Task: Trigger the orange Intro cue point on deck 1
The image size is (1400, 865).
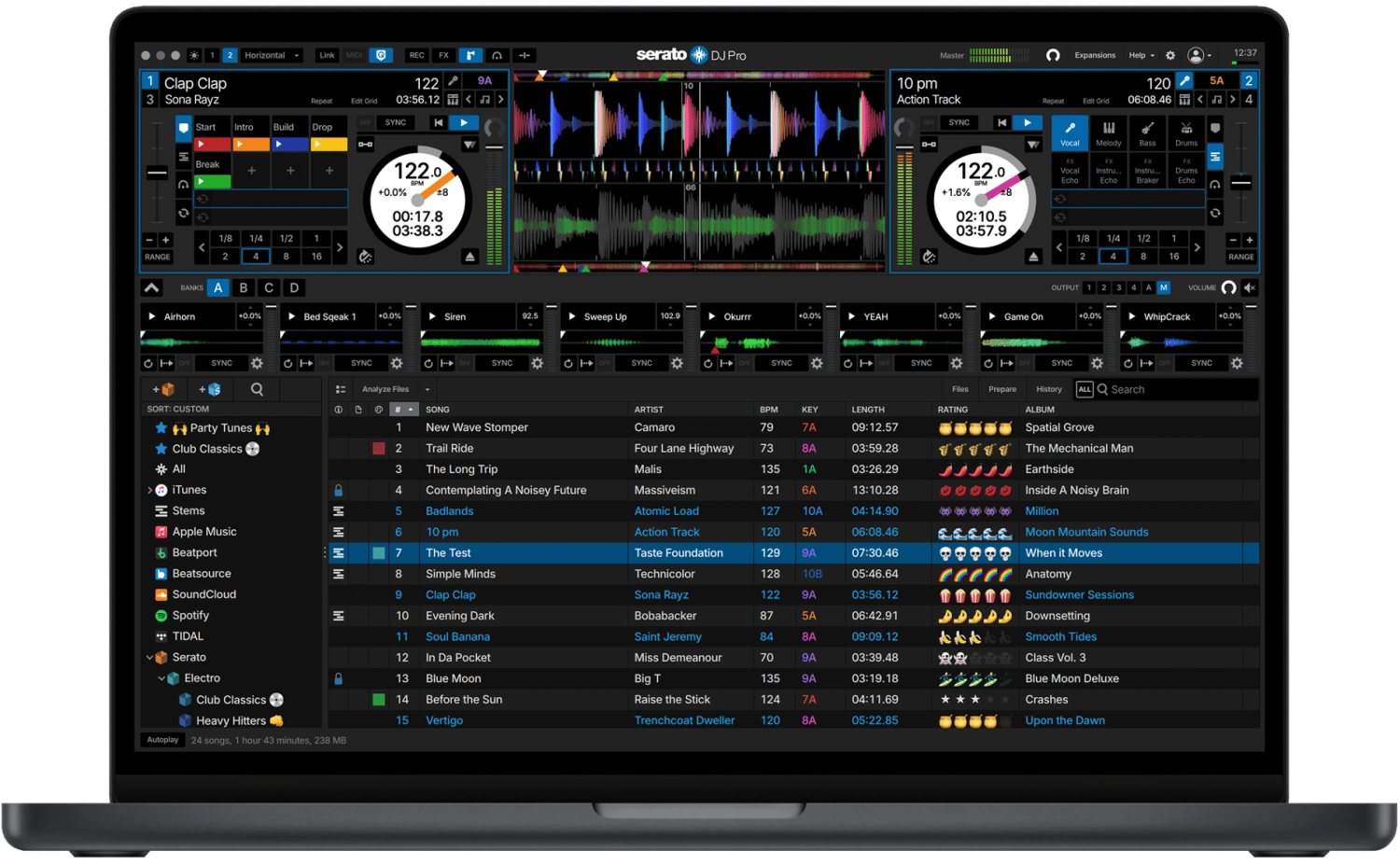Action: tap(252, 145)
